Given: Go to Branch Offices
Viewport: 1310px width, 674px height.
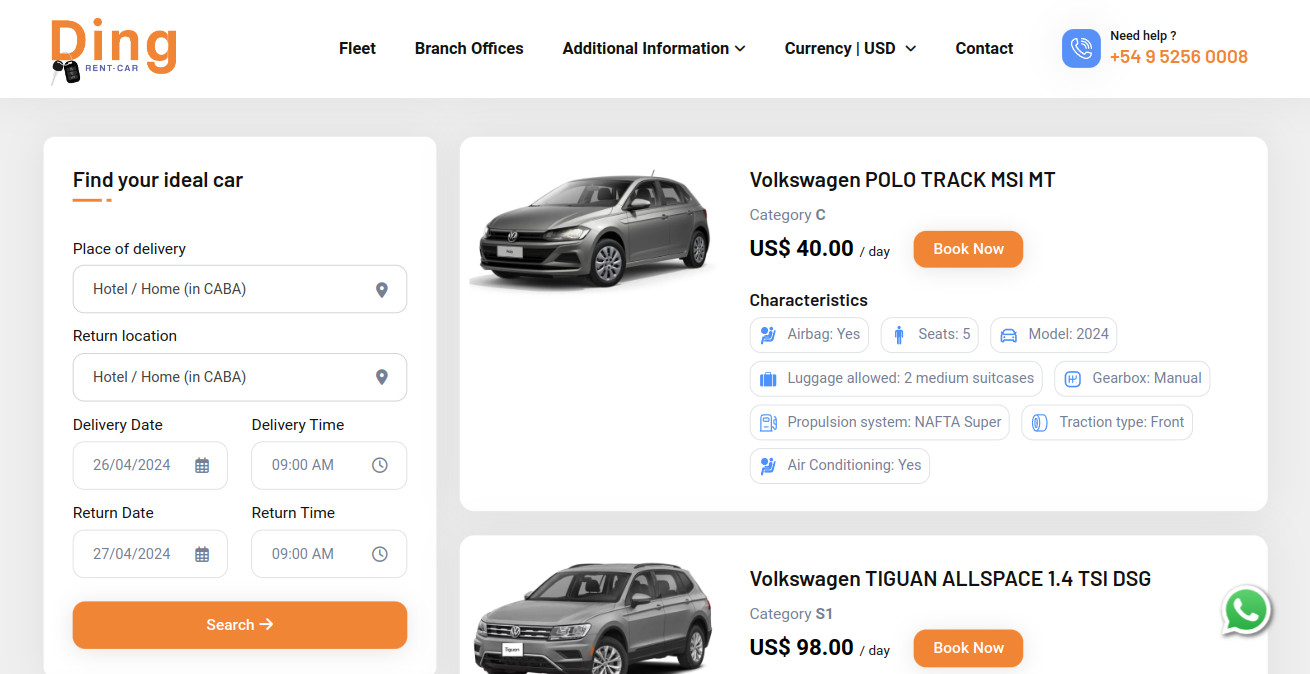Looking at the screenshot, I should pyautogui.click(x=469, y=48).
